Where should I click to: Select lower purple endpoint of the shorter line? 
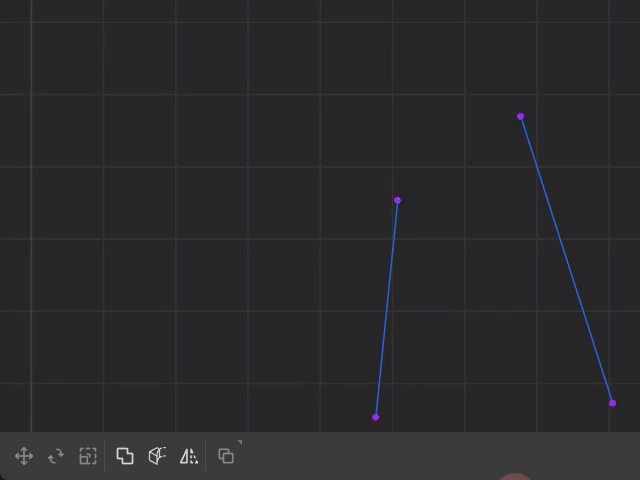click(x=376, y=417)
